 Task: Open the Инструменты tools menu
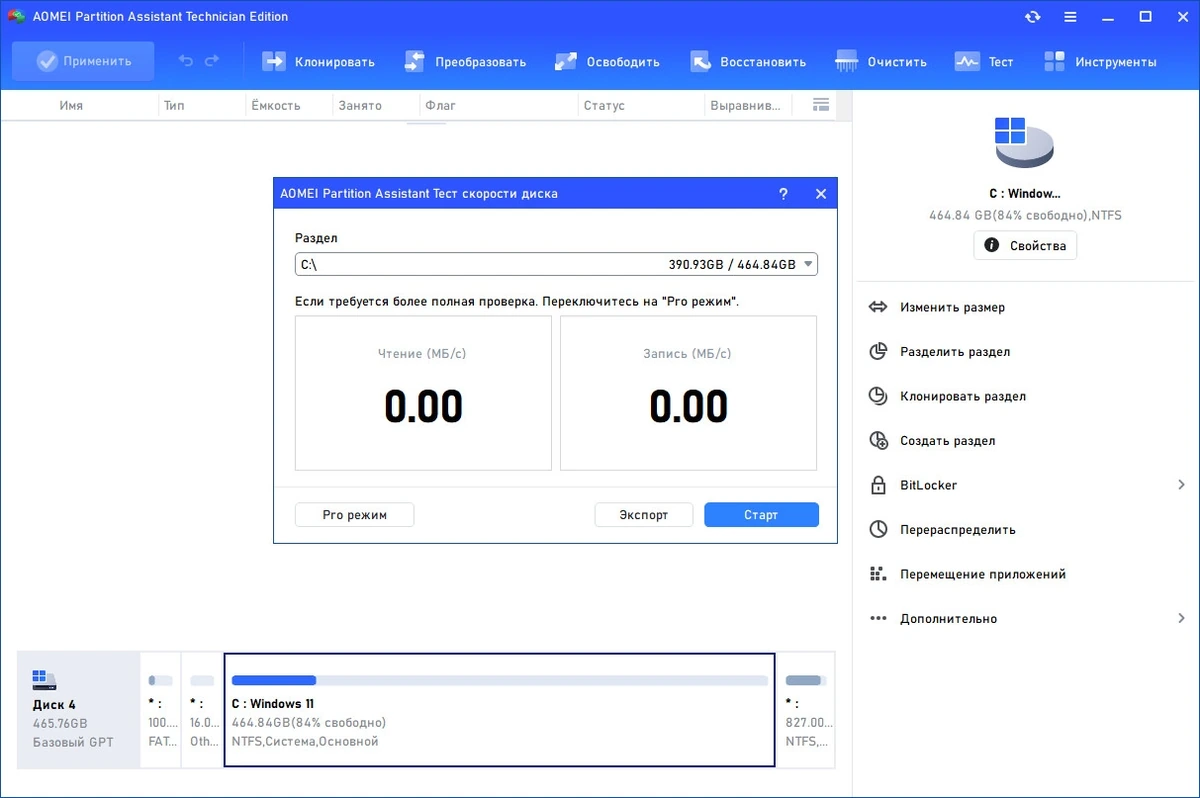click(x=1100, y=61)
